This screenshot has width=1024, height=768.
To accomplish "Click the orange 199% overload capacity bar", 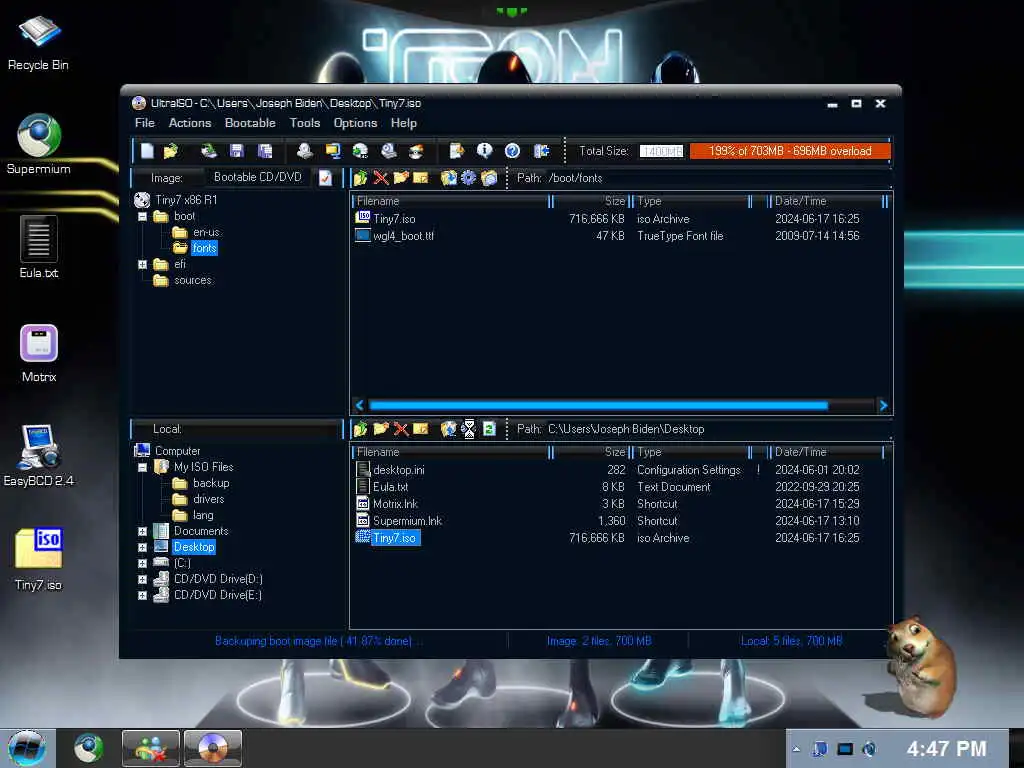I will point(790,151).
